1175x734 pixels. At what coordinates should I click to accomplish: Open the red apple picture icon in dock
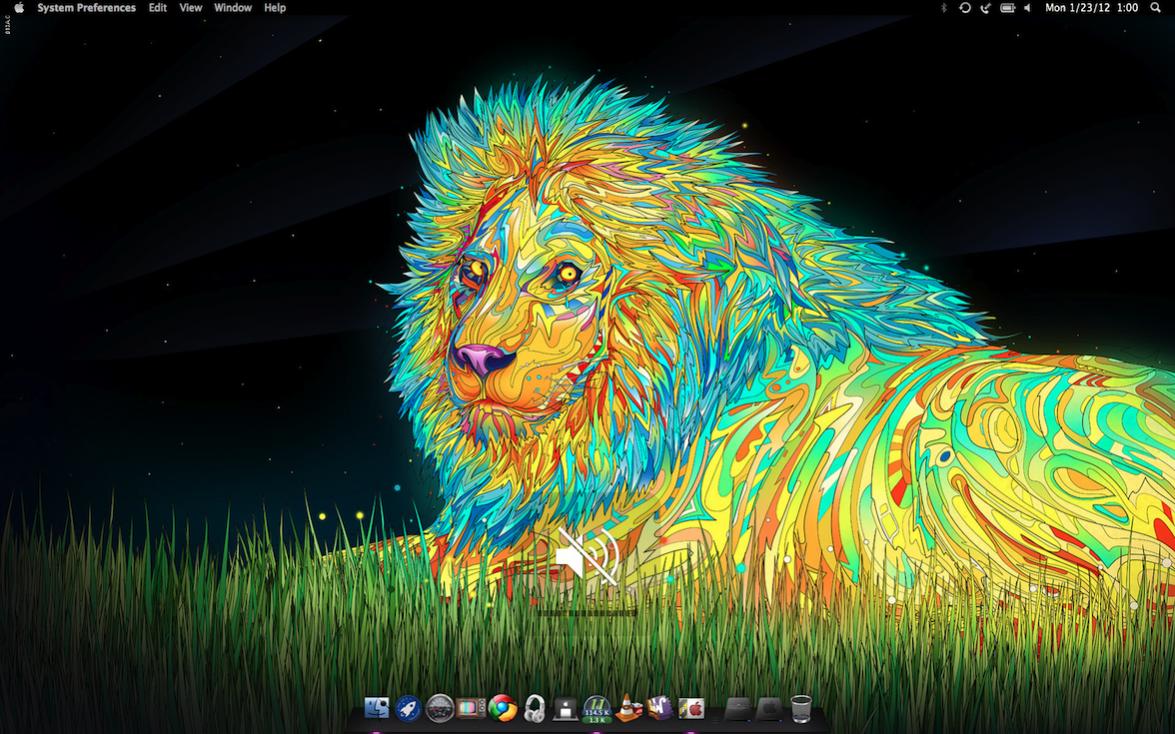(691, 707)
